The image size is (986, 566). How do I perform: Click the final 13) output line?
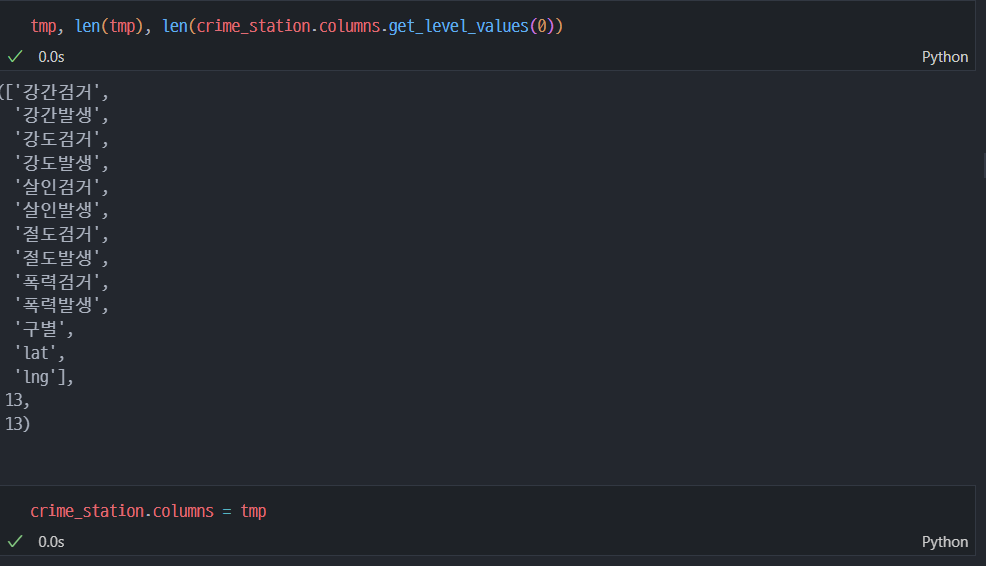[18, 424]
